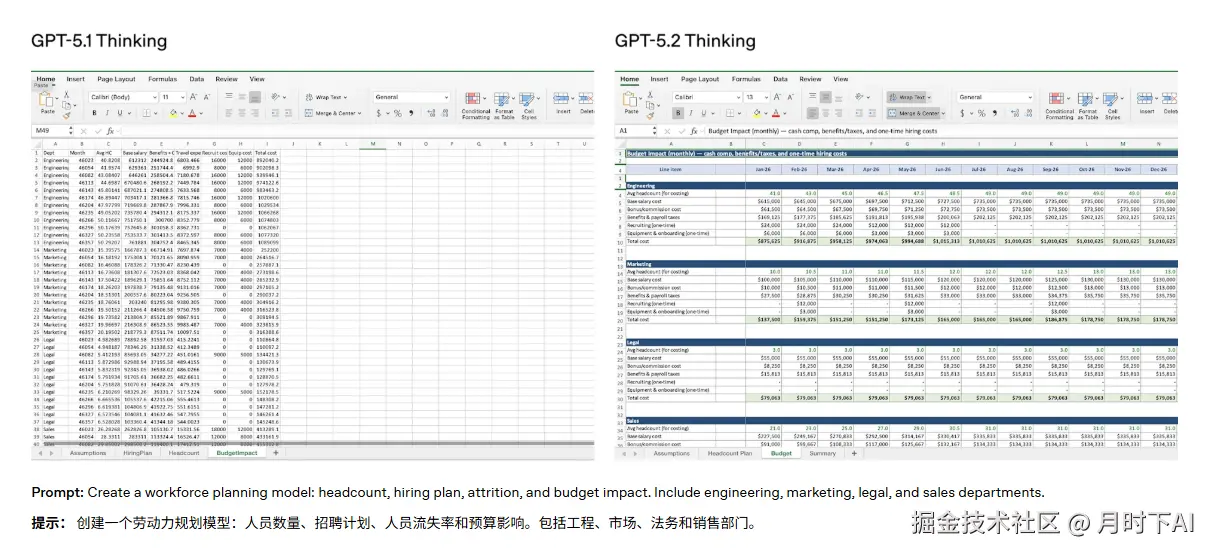Viewport: 1213px width, 554px height.
Task: Toggle Bold in GPT-5.1 spreadsheet
Action: (94, 113)
